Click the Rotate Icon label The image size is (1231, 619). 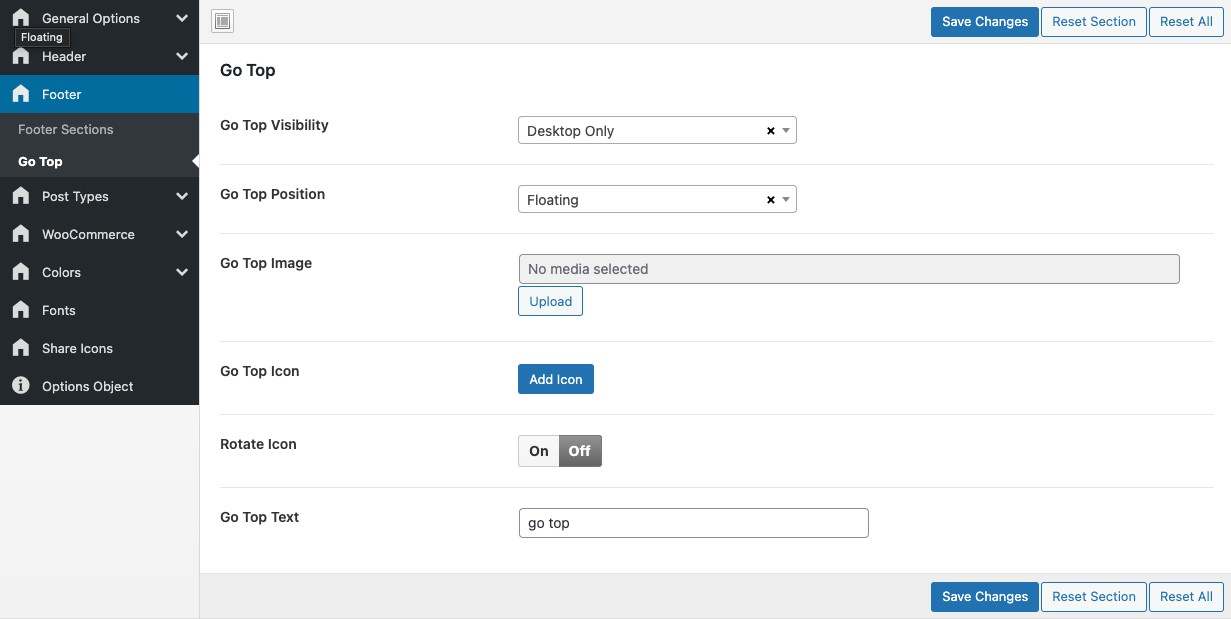click(x=258, y=444)
